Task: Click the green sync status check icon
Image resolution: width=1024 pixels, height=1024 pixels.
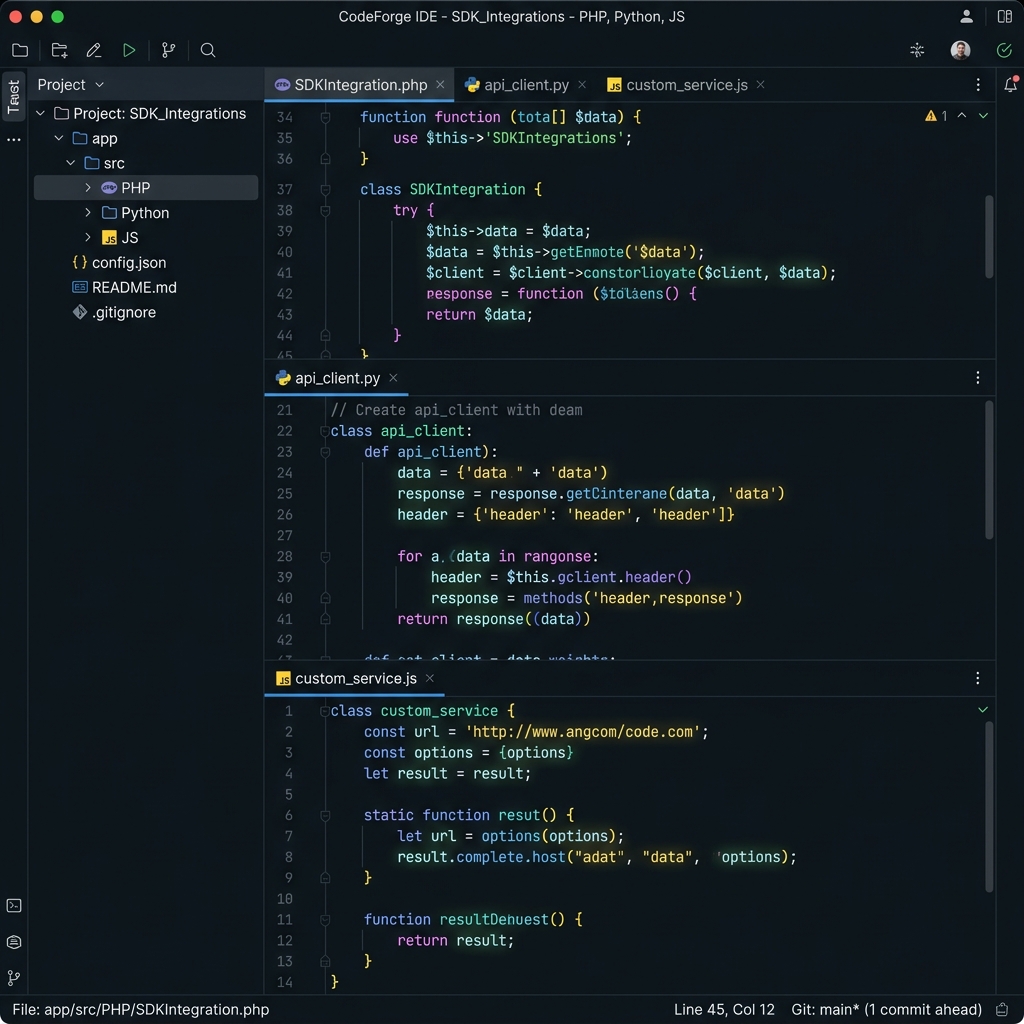Action: (x=1004, y=50)
